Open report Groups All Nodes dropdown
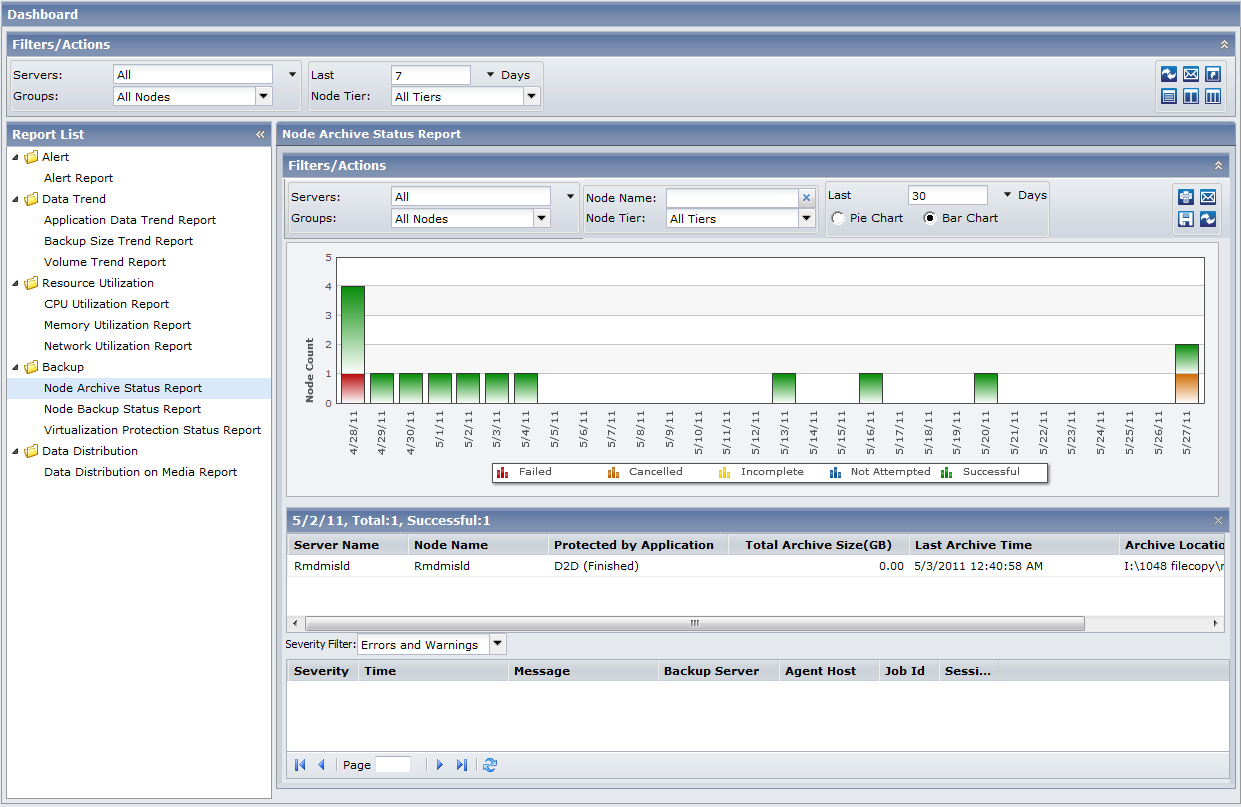The image size is (1241, 807). tap(542, 219)
